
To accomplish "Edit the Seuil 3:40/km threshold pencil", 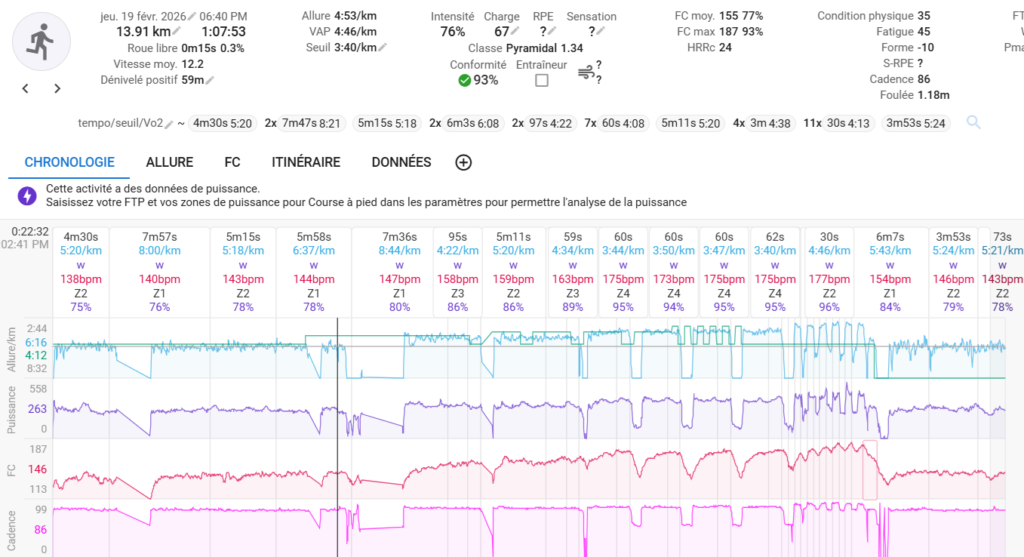I will pyautogui.click(x=382, y=48).
